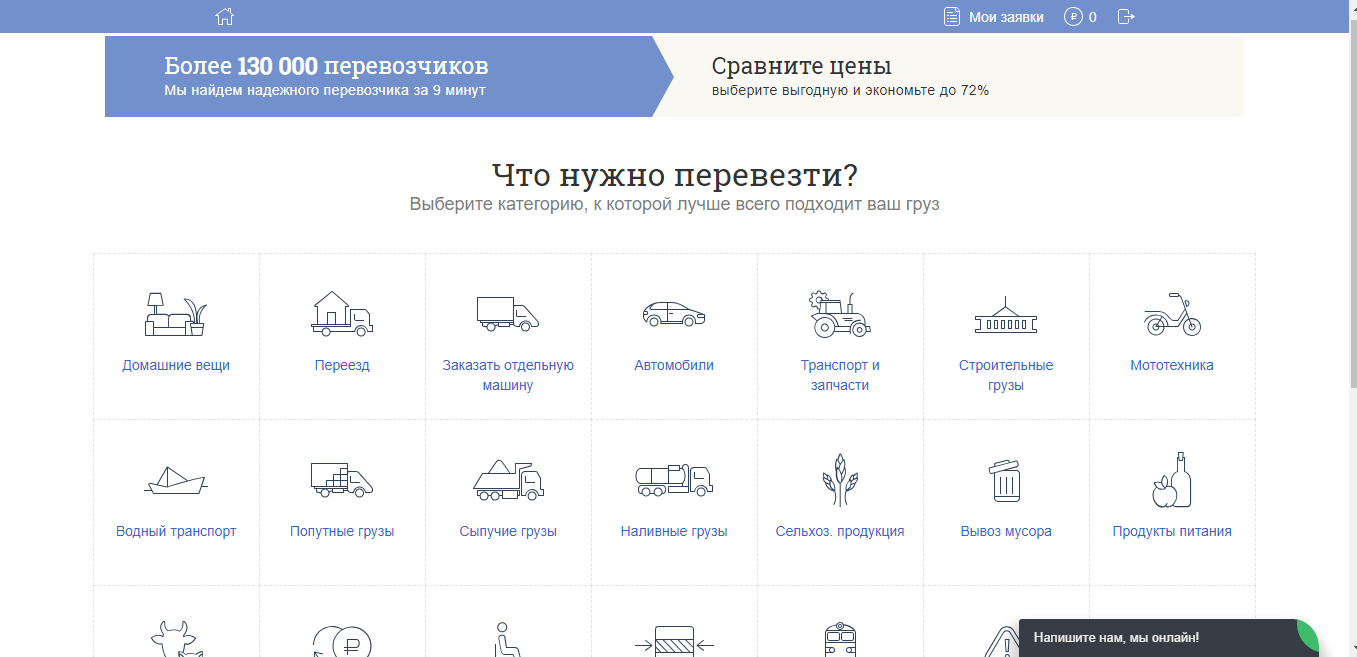The width and height of the screenshot is (1357, 657).
Task: Open Сельхоз. продукция category link
Action: coord(839,531)
